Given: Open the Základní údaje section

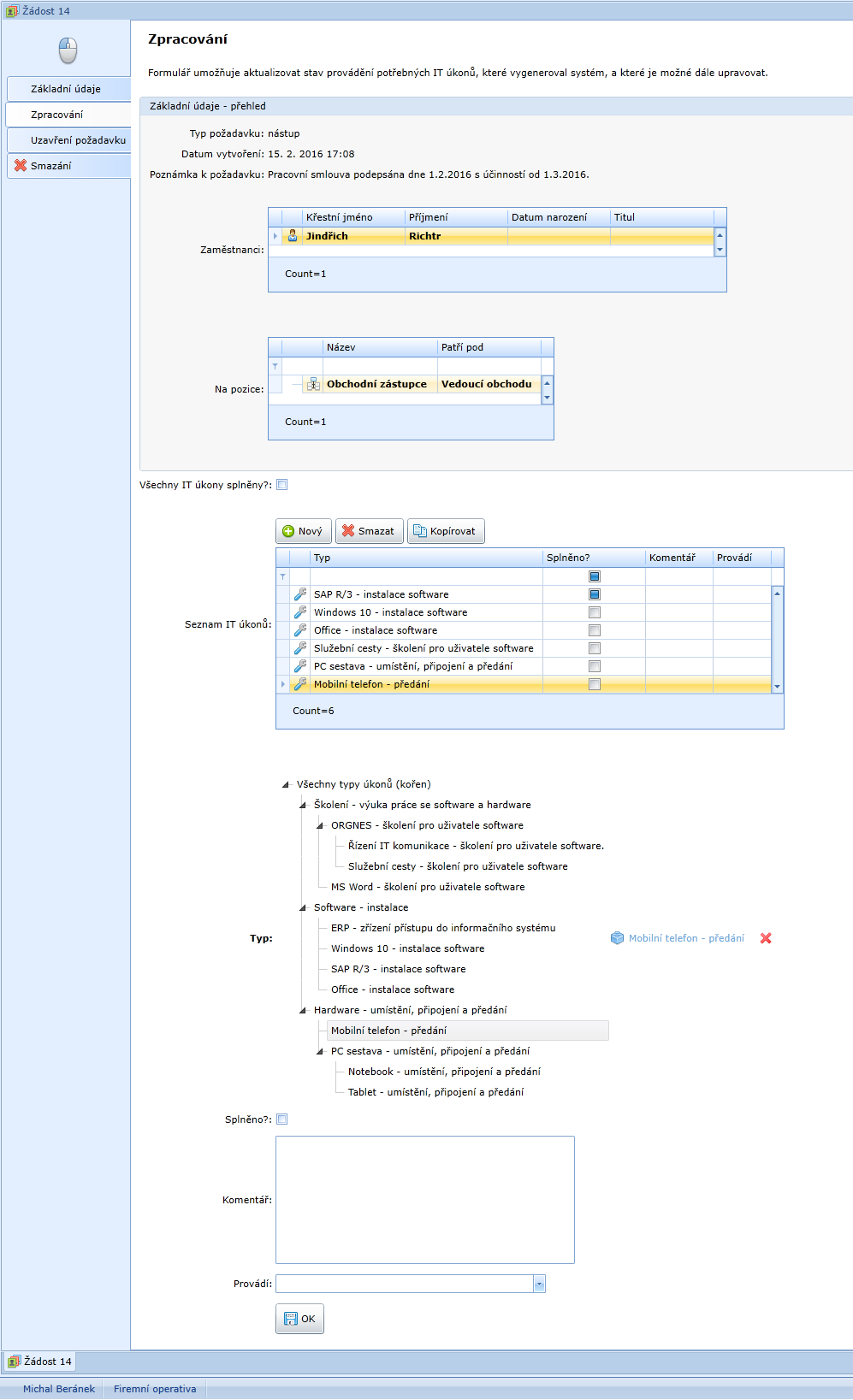Looking at the screenshot, I should pos(66,89).
